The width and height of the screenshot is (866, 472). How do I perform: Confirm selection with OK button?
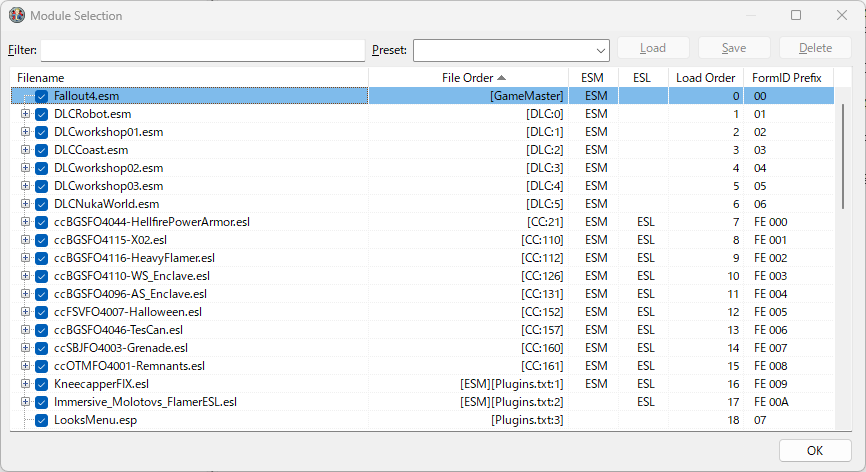pos(815,450)
